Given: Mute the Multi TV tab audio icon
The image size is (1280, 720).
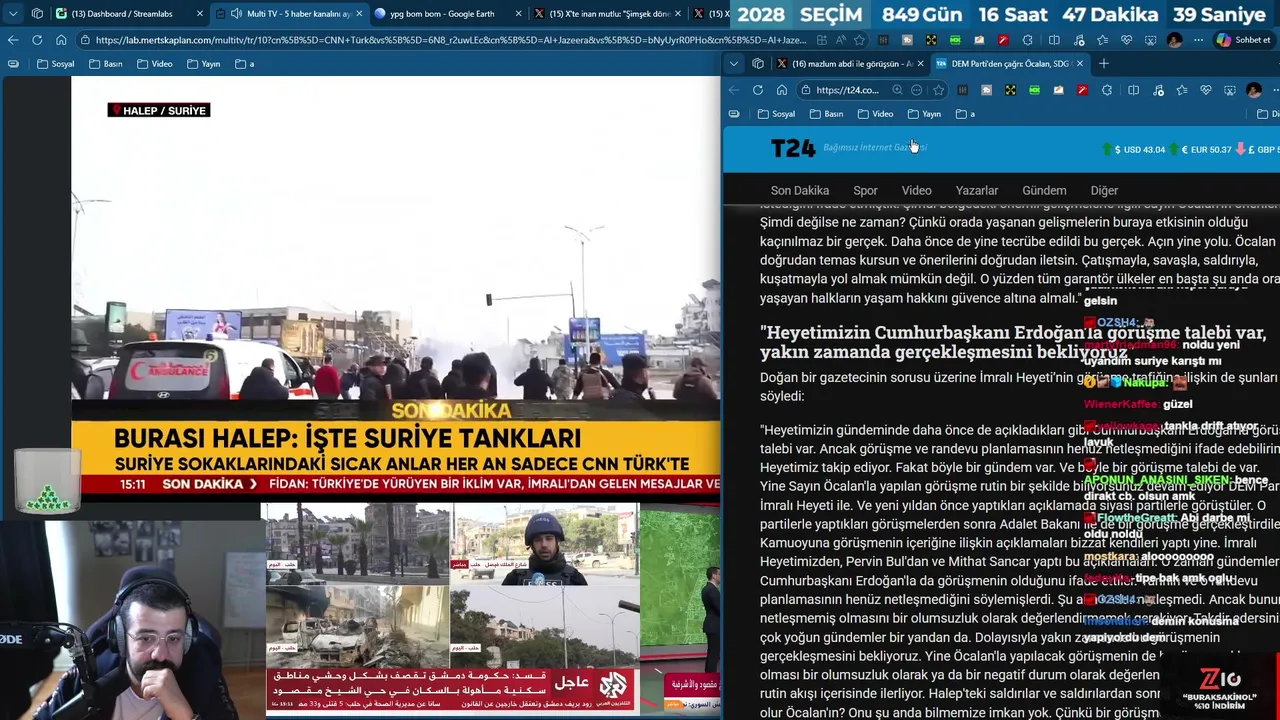Looking at the screenshot, I should point(236,14).
